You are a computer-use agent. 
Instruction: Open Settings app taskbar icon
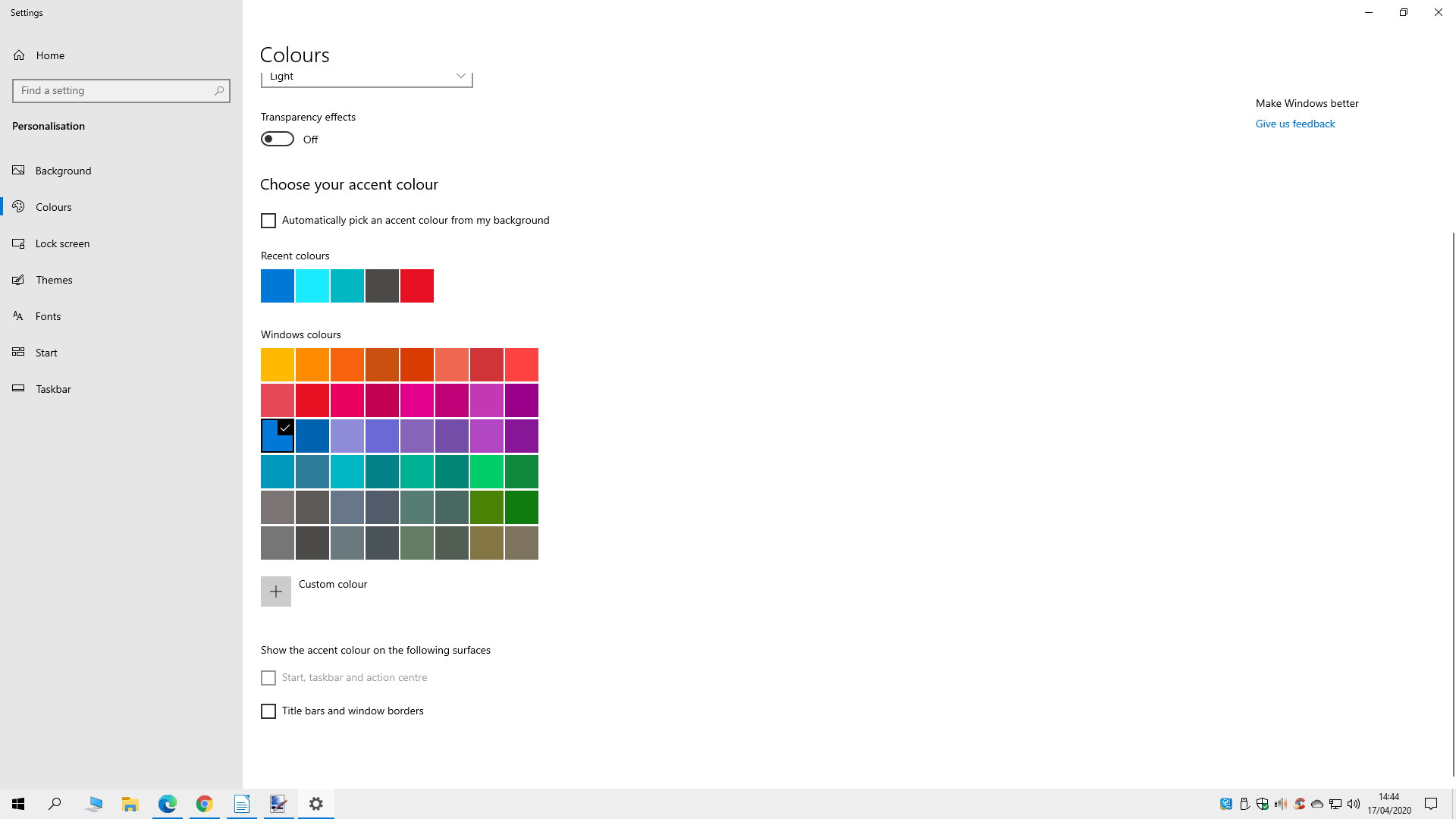(x=316, y=804)
